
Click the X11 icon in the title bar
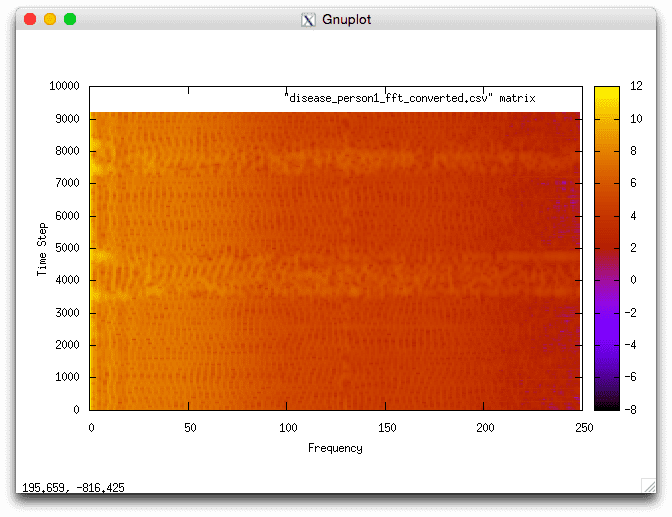pos(308,20)
